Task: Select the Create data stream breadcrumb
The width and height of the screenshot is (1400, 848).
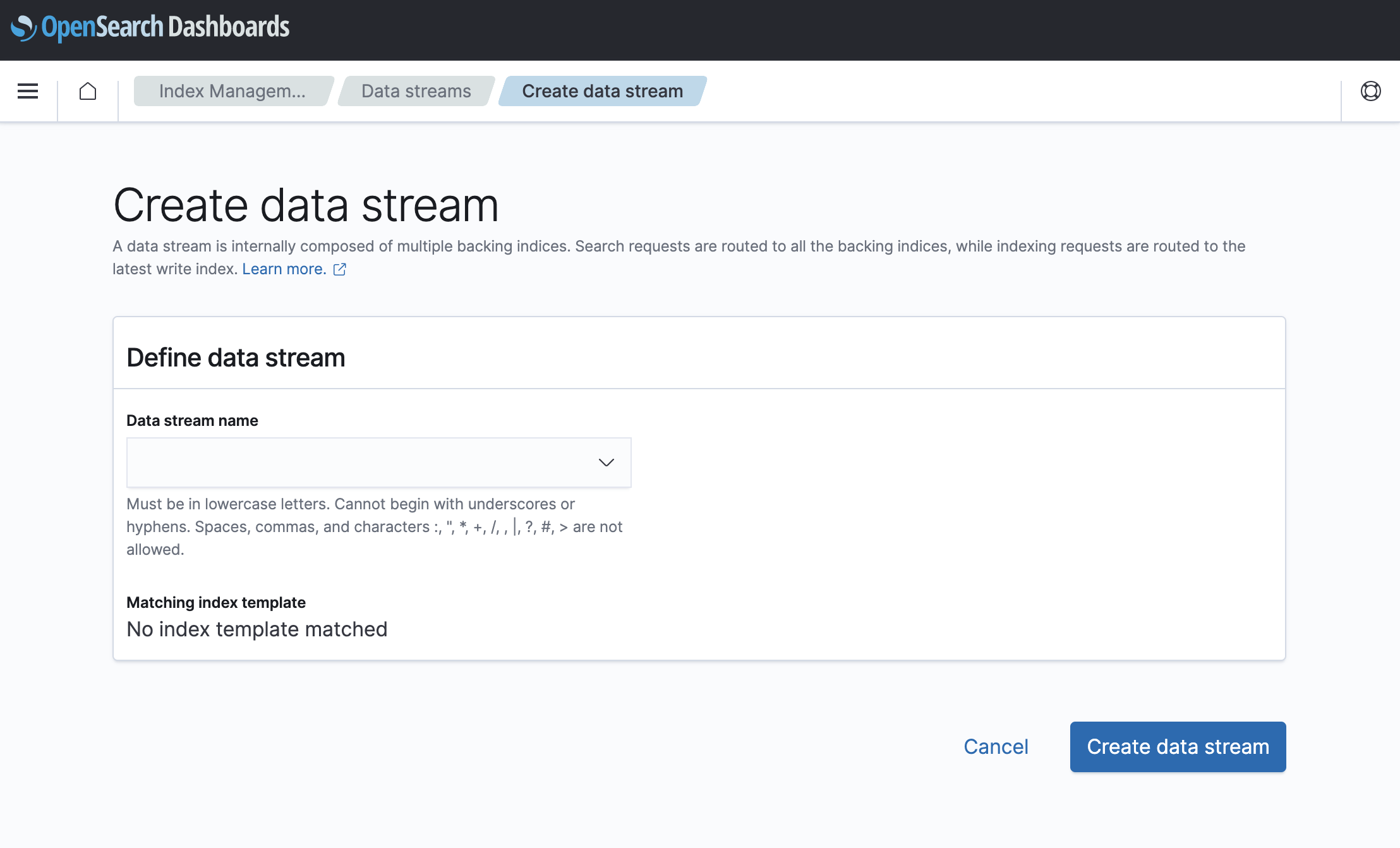Action: pos(602,91)
